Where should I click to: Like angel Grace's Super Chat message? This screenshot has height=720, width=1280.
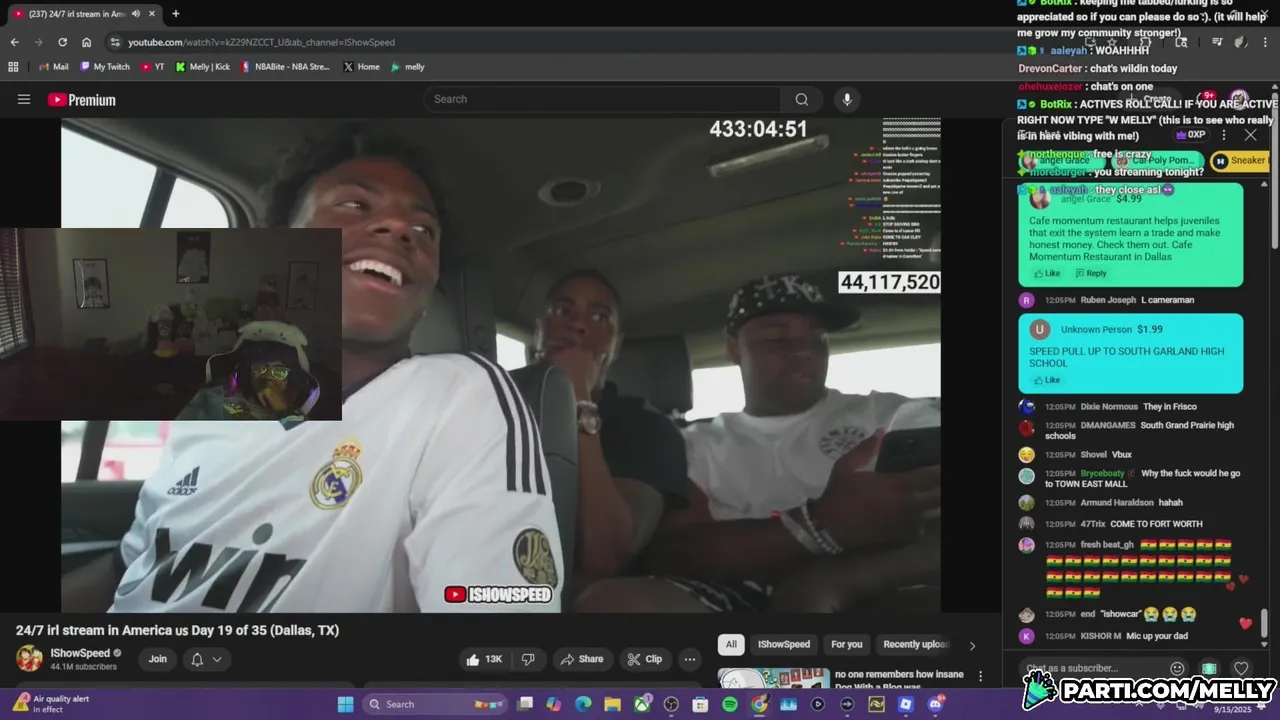(1047, 273)
